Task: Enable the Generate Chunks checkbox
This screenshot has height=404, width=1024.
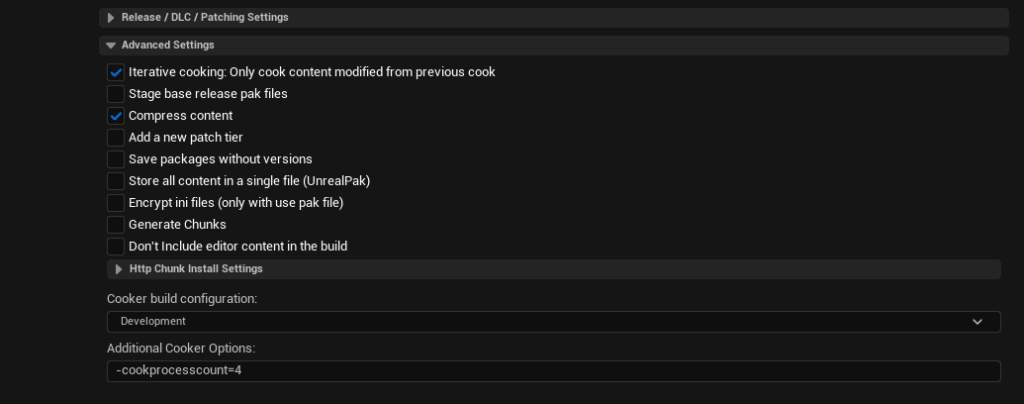Action: [x=116, y=225]
